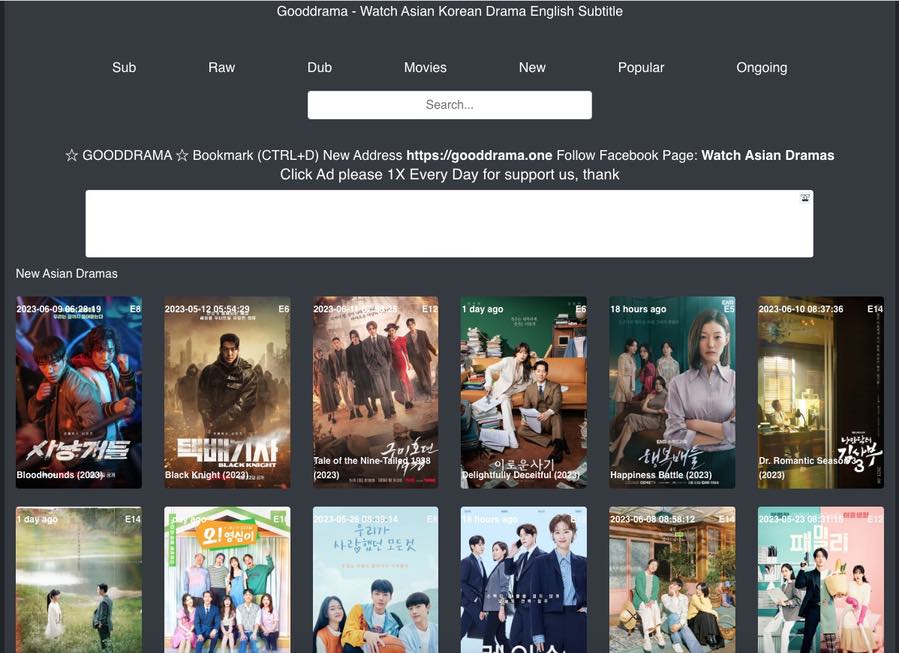Browse Popular dramas
The height and width of the screenshot is (653, 899).
point(640,67)
